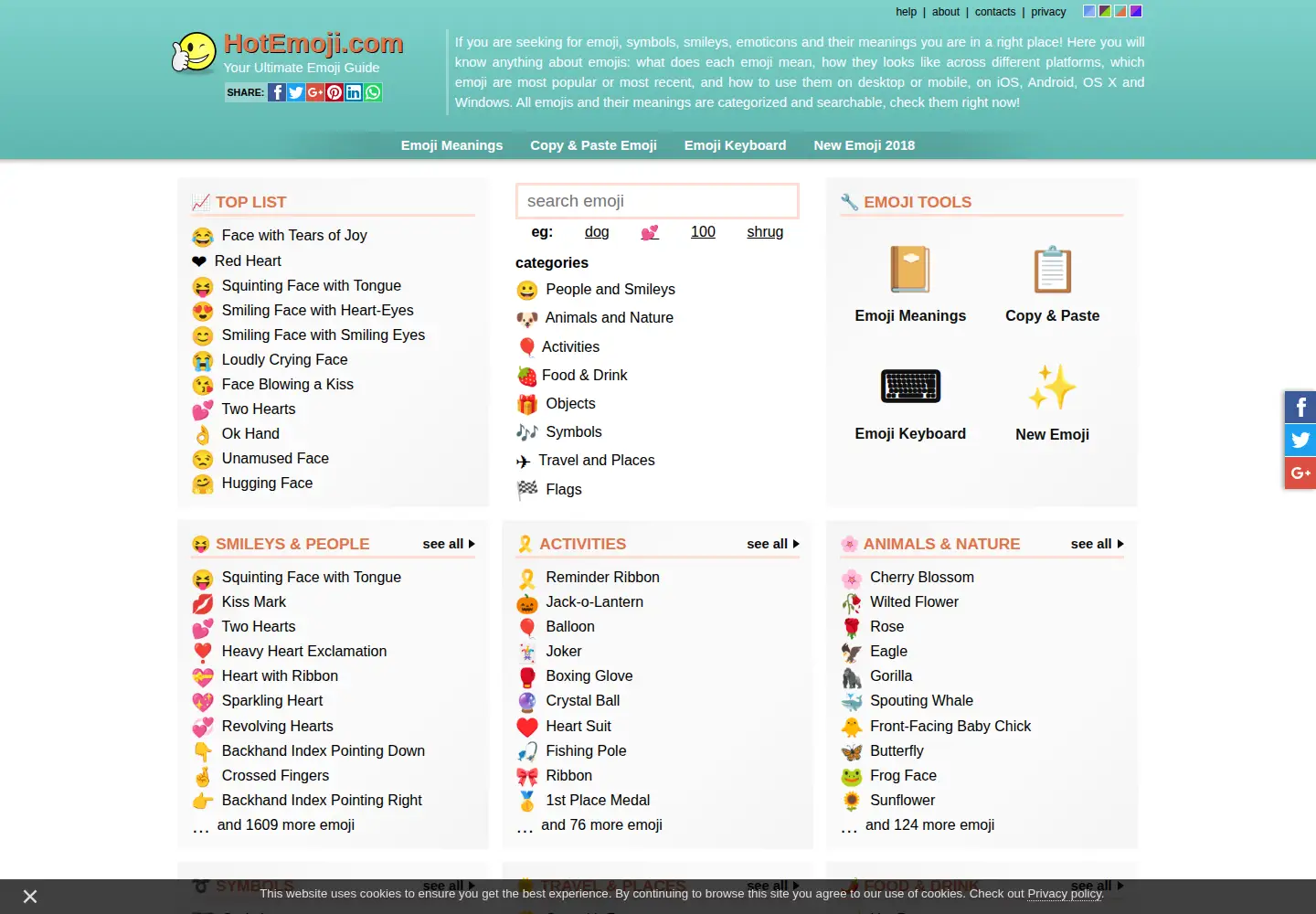This screenshot has width=1316, height=914.
Task: Open Copy & Paste Emoji in navigation bar
Action: coord(593,145)
